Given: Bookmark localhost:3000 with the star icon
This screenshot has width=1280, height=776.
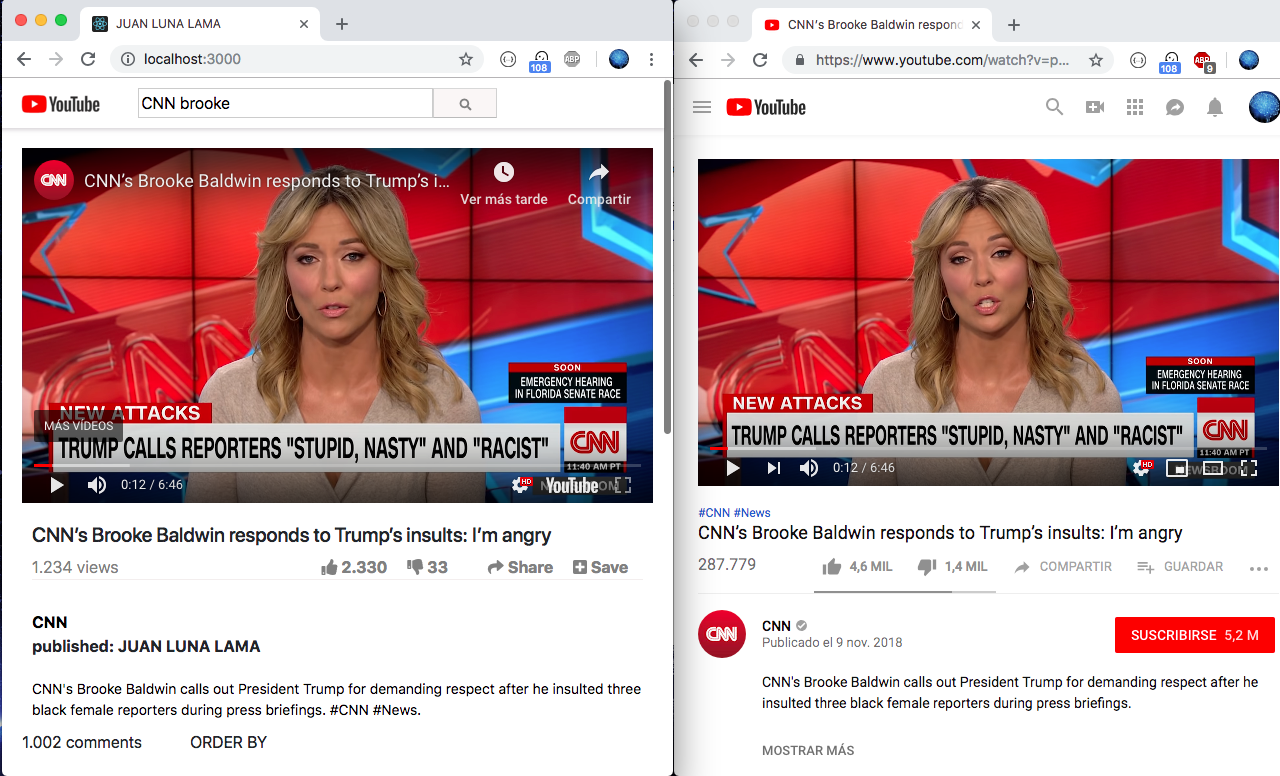Looking at the screenshot, I should 466,59.
